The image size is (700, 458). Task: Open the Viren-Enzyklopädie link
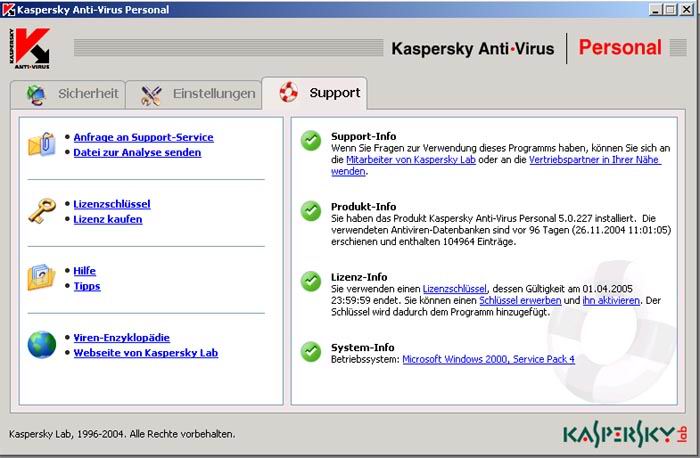[x=121, y=338]
